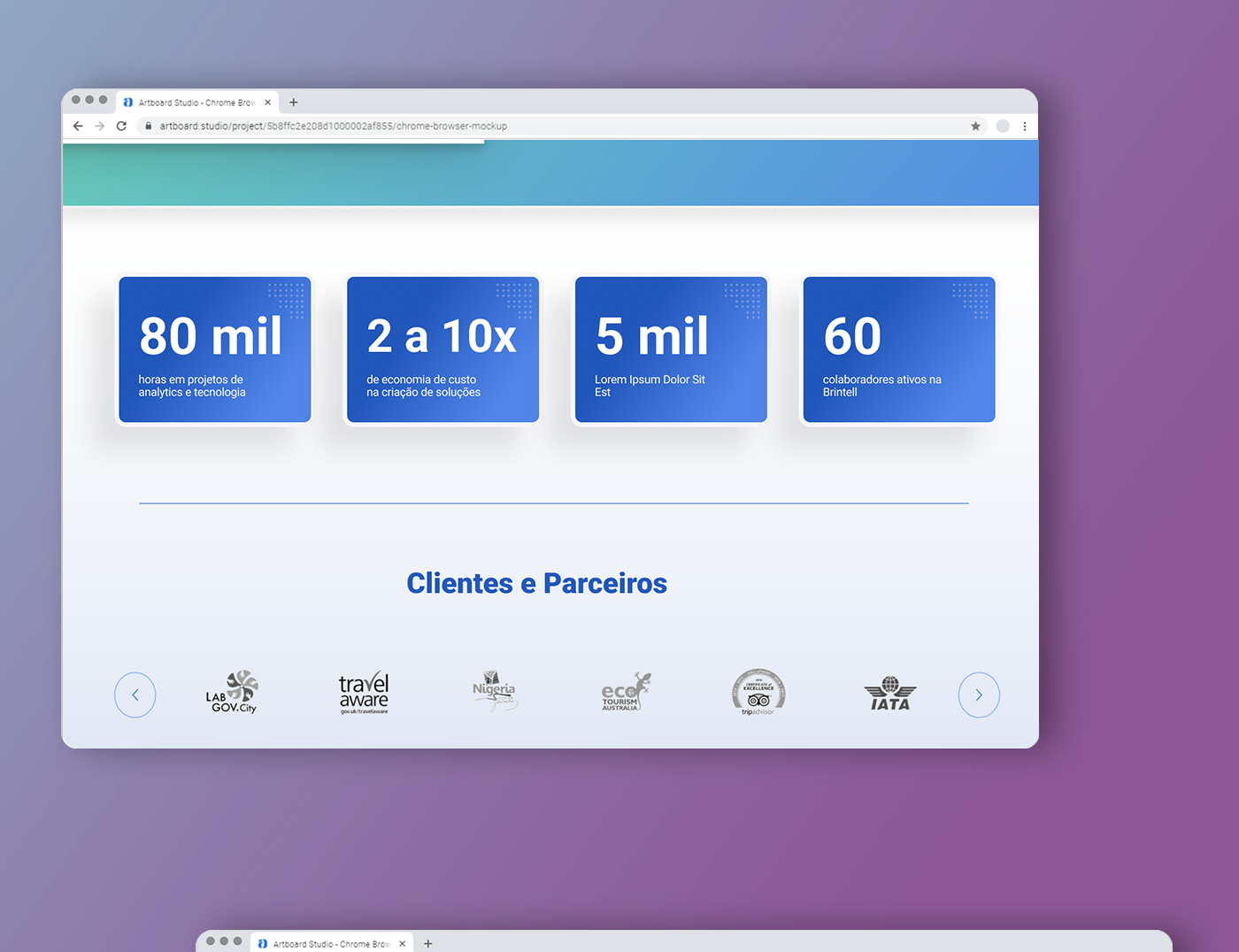Reload the page with the refresh icon
Screen dimensions: 1239x952
click(x=121, y=126)
